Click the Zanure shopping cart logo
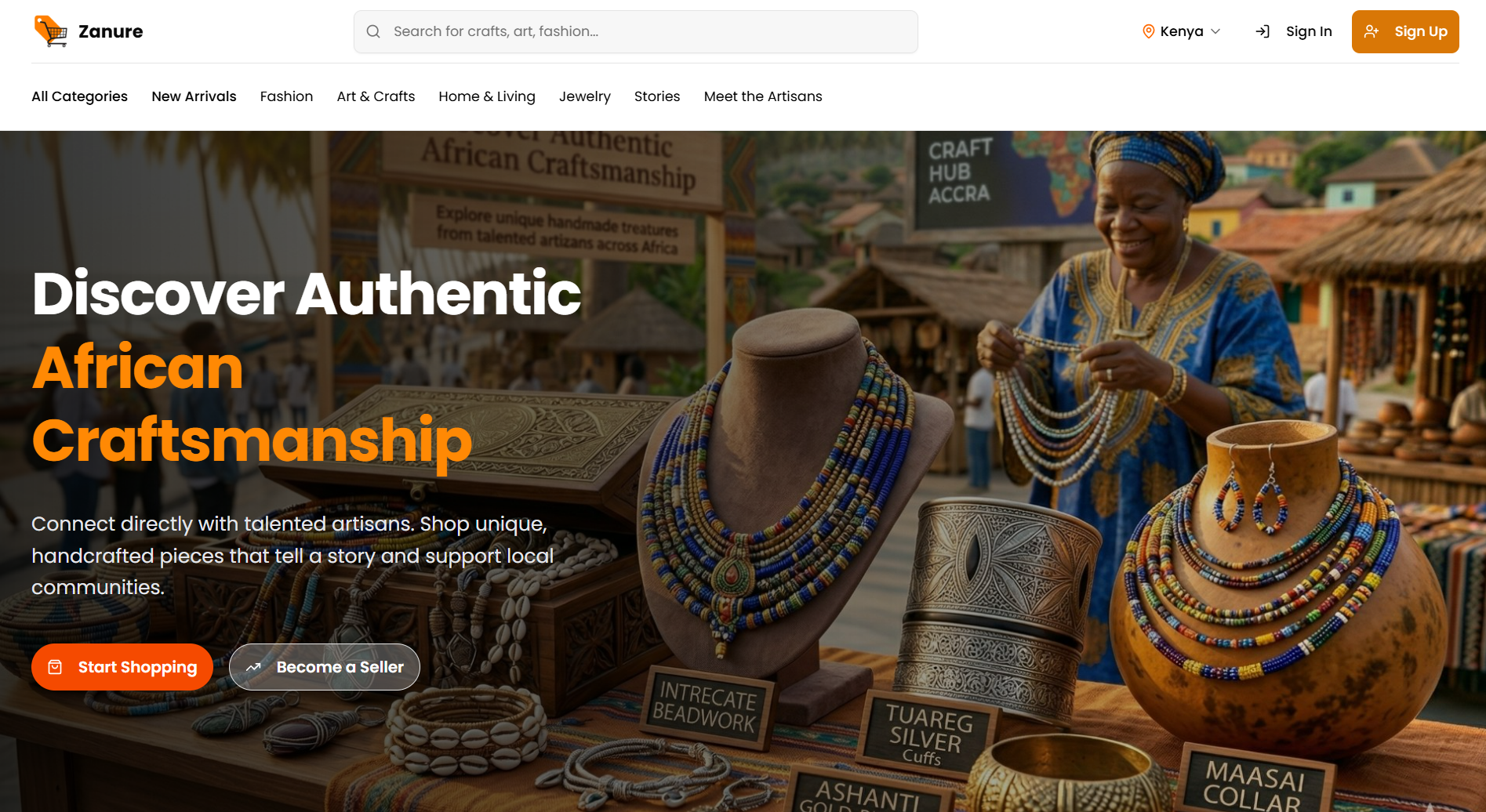The height and width of the screenshot is (812, 1486). click(x=51, y=31)
